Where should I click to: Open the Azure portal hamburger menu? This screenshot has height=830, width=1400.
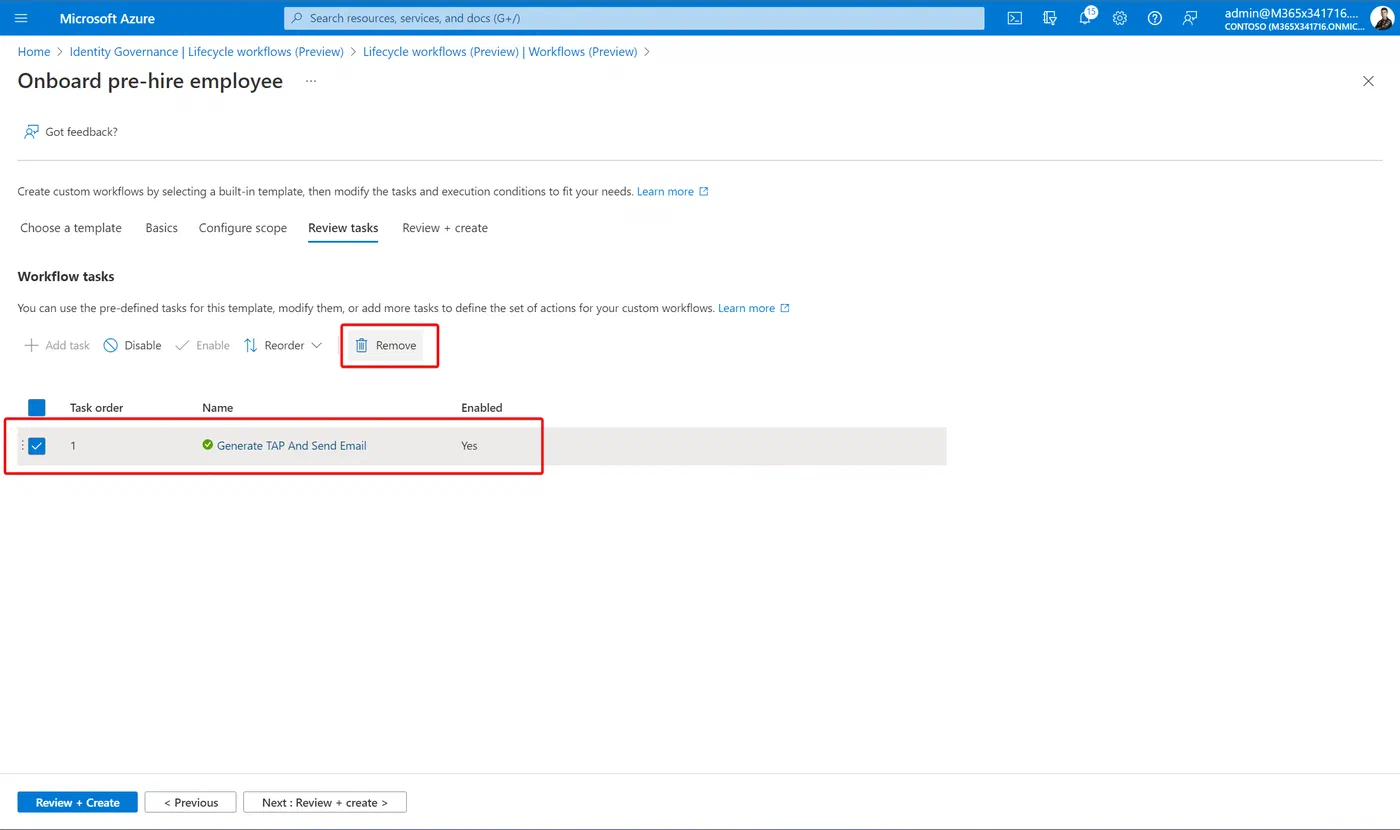pos(21,18)
